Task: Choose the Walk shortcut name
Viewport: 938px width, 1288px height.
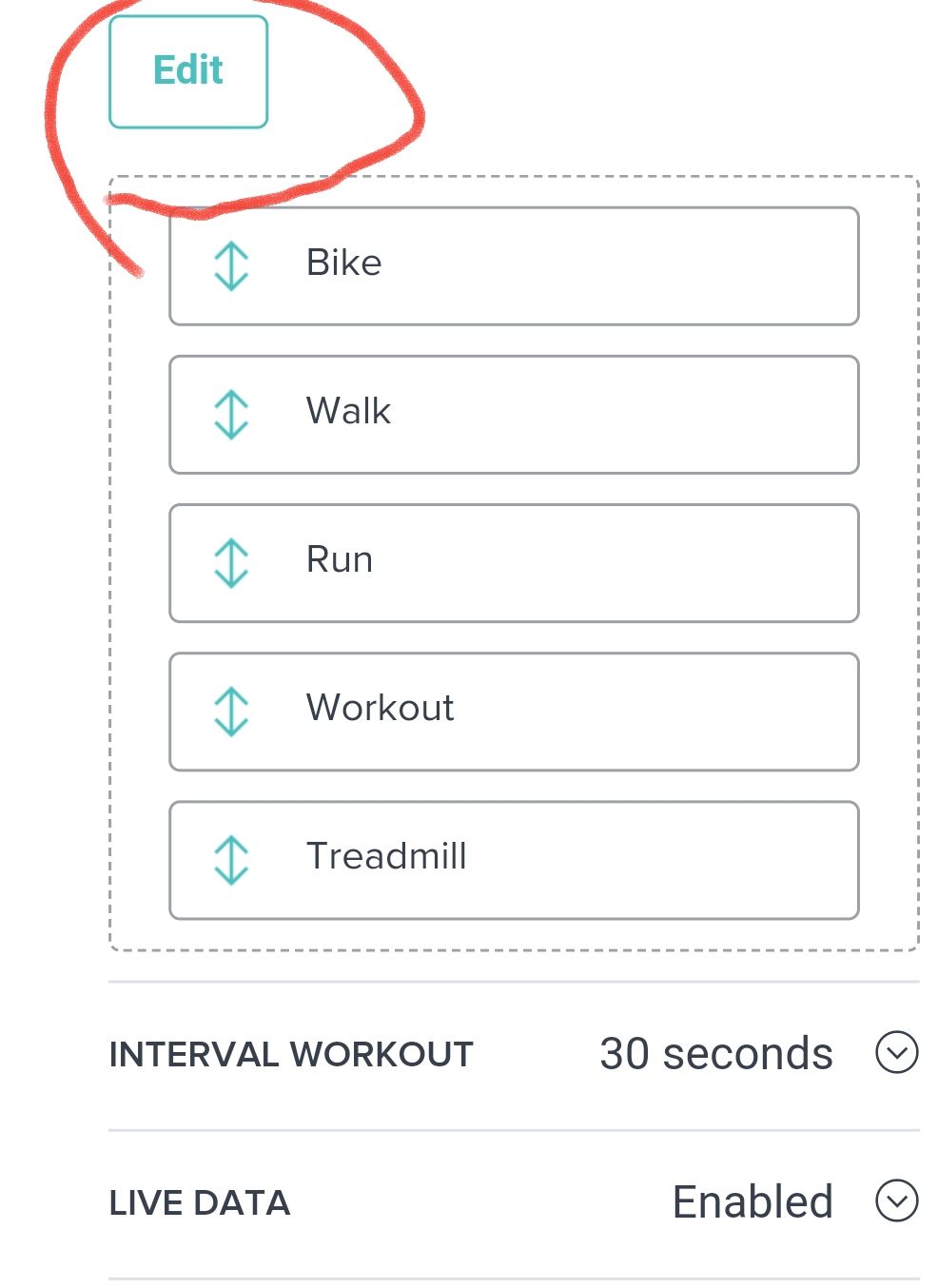Action: [x=348, y=412]
